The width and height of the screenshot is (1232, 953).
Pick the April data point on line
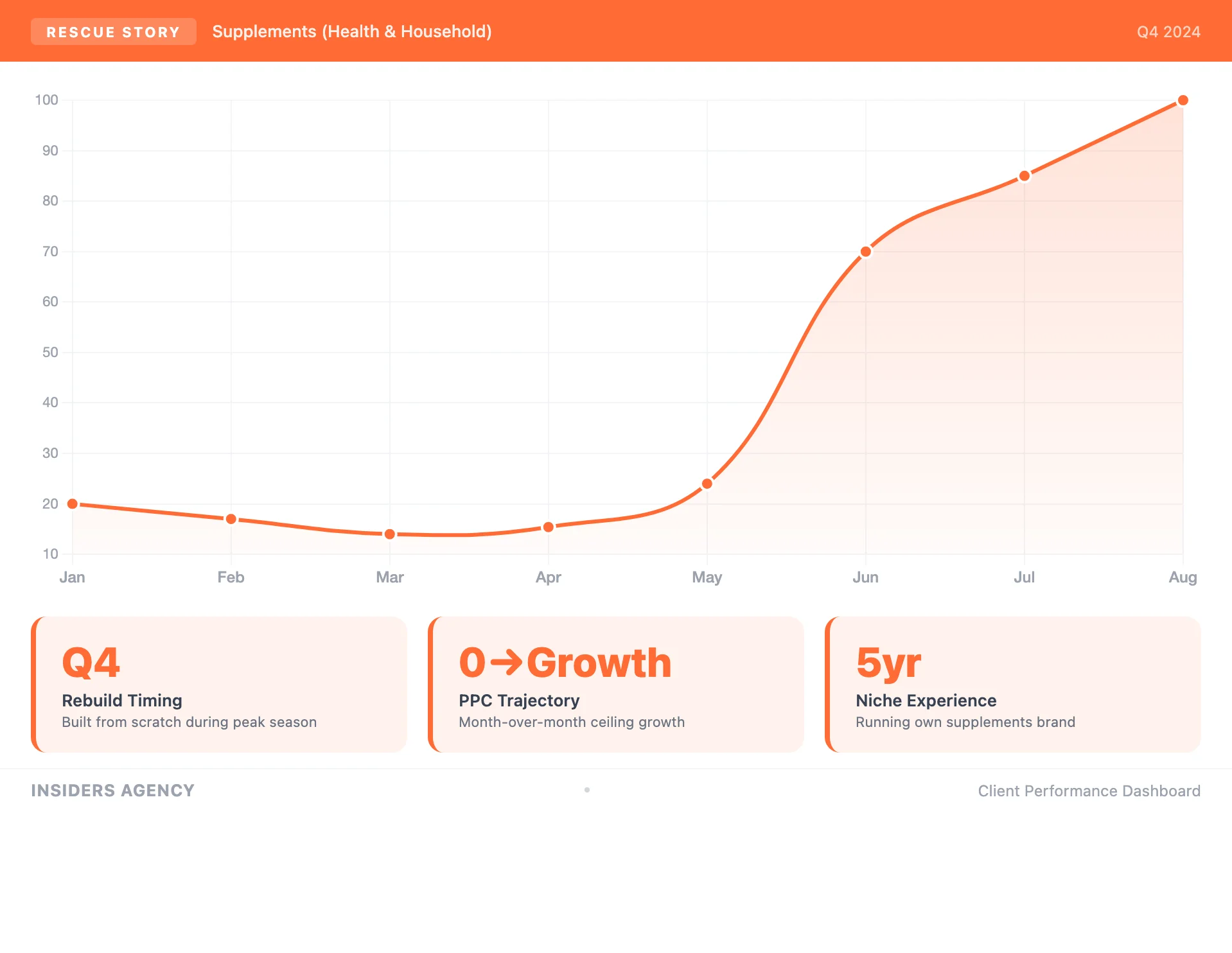pos(549,527)
